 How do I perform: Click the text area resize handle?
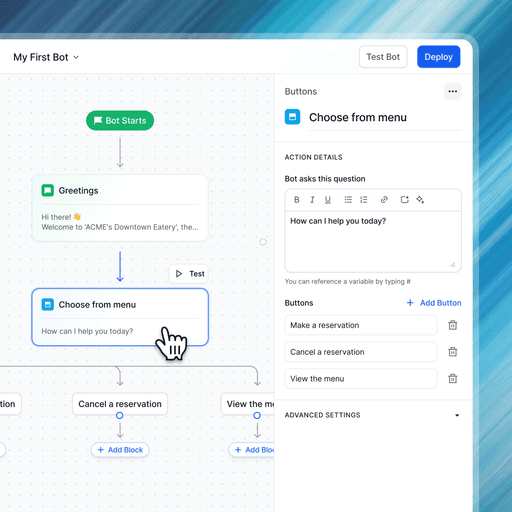453,265
